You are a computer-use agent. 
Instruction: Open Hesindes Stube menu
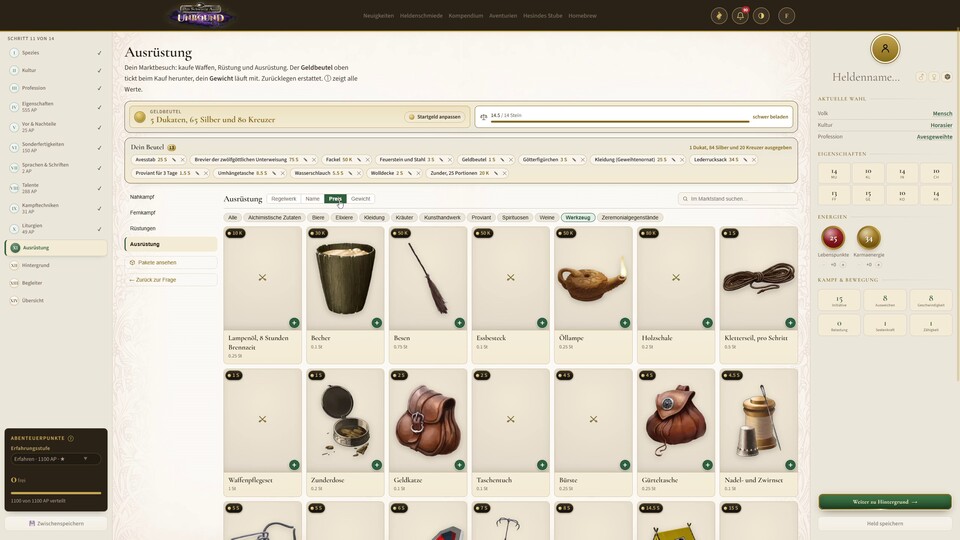(542, 16)
